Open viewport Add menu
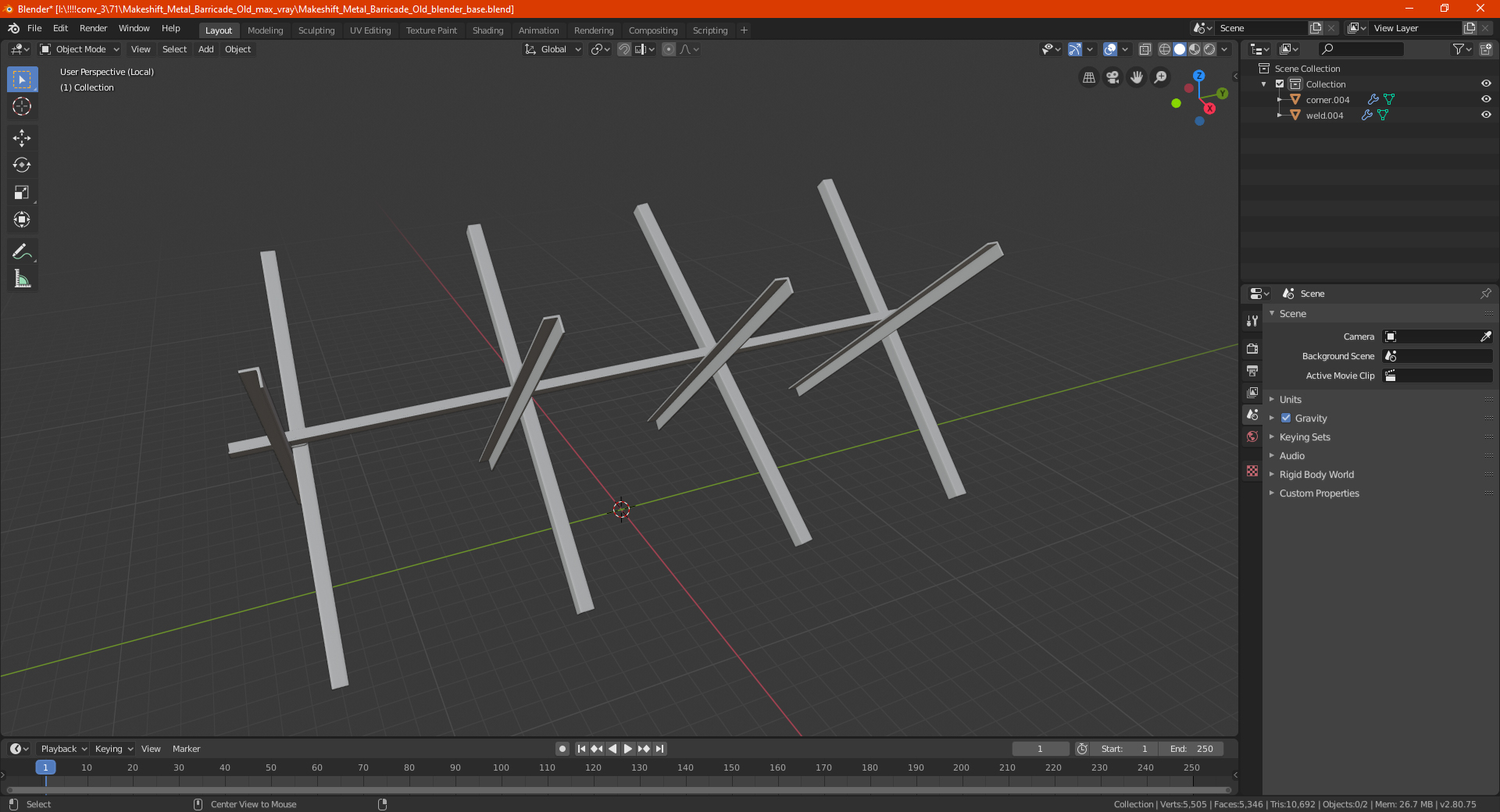The image size is (1500, 812). [x=205, y=49]
